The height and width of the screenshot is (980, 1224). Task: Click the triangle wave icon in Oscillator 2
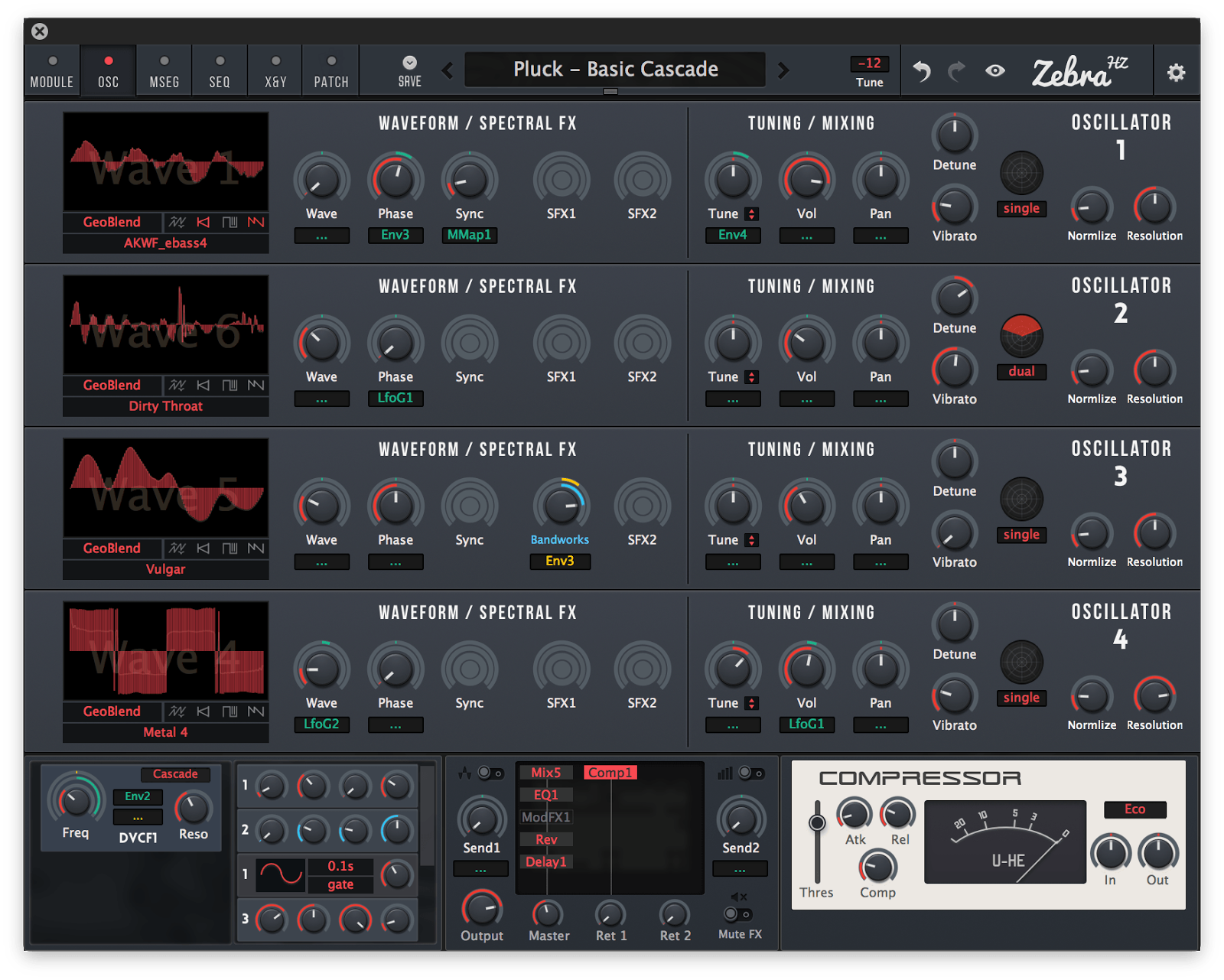coord(203,385)
